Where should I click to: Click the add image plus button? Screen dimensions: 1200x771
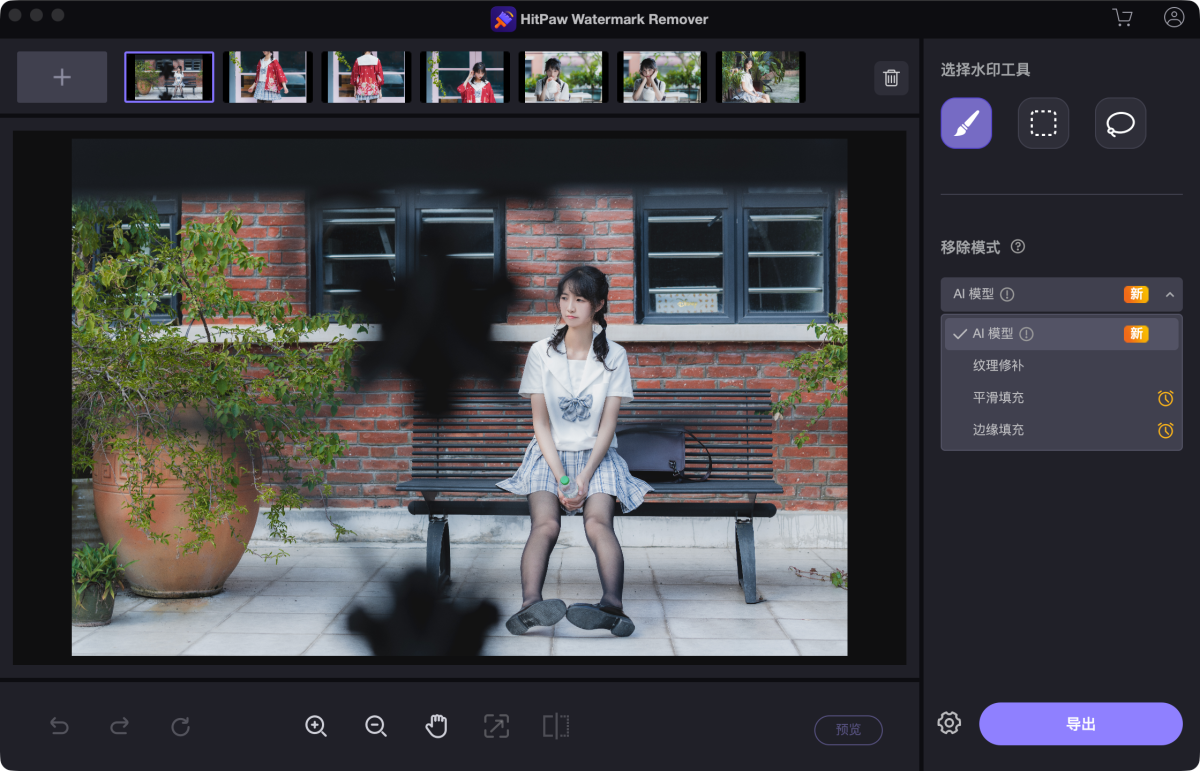62,77
